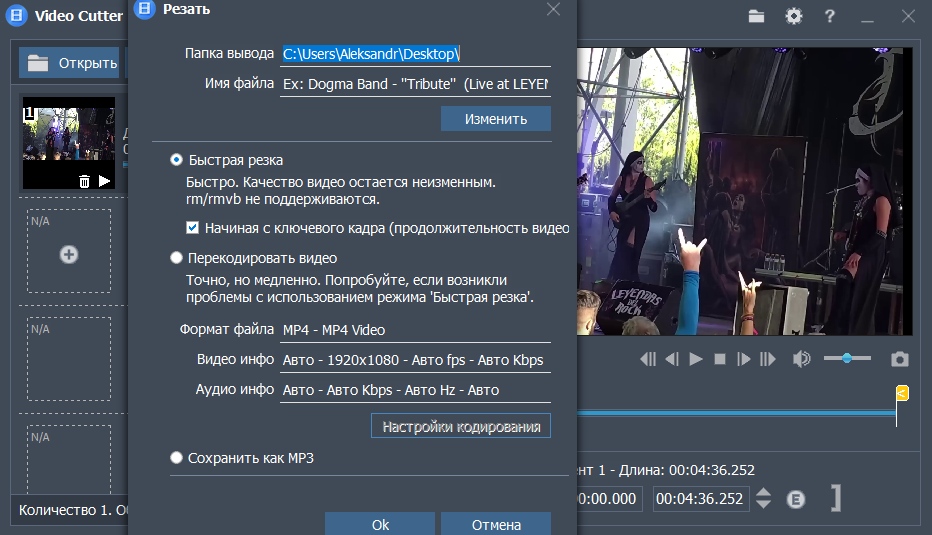
Task: Select the 'Быстрая резка' radio option
Action: [x=177, y=160]
